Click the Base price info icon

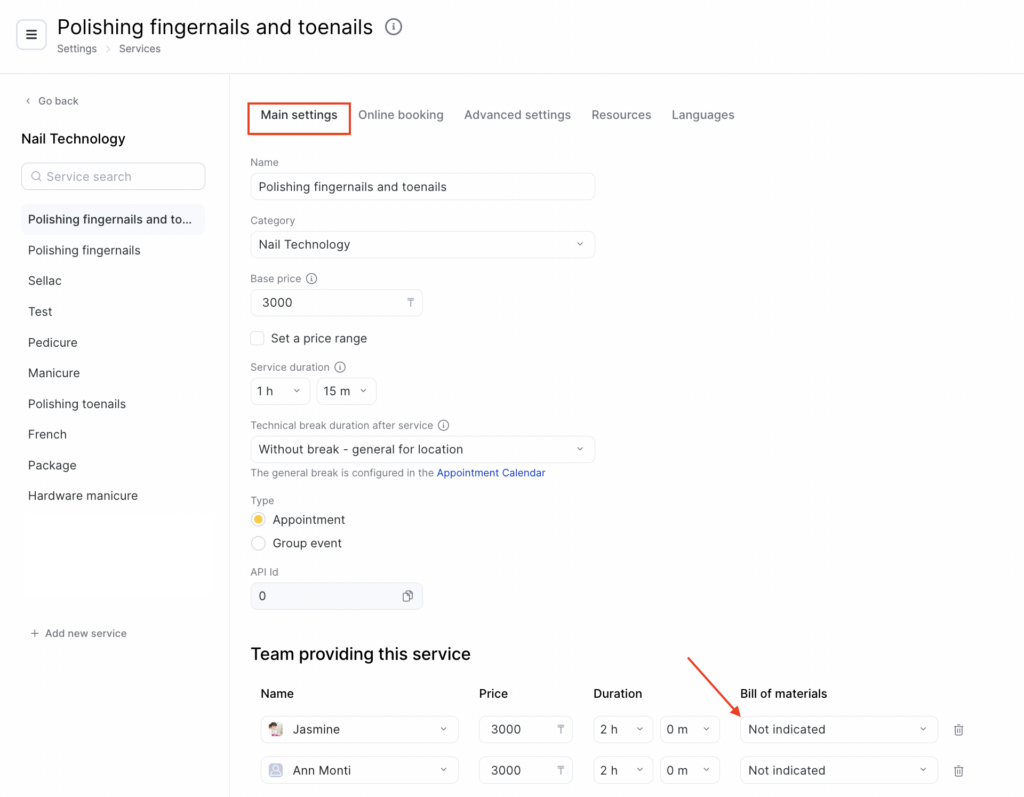pyautogui.click(x=311, y=279)
